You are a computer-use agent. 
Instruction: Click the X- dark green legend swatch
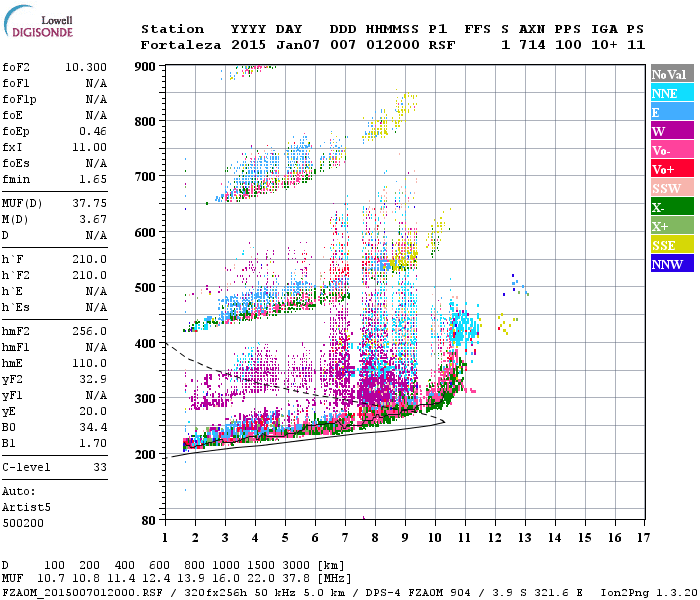click(x=672, y=207)
